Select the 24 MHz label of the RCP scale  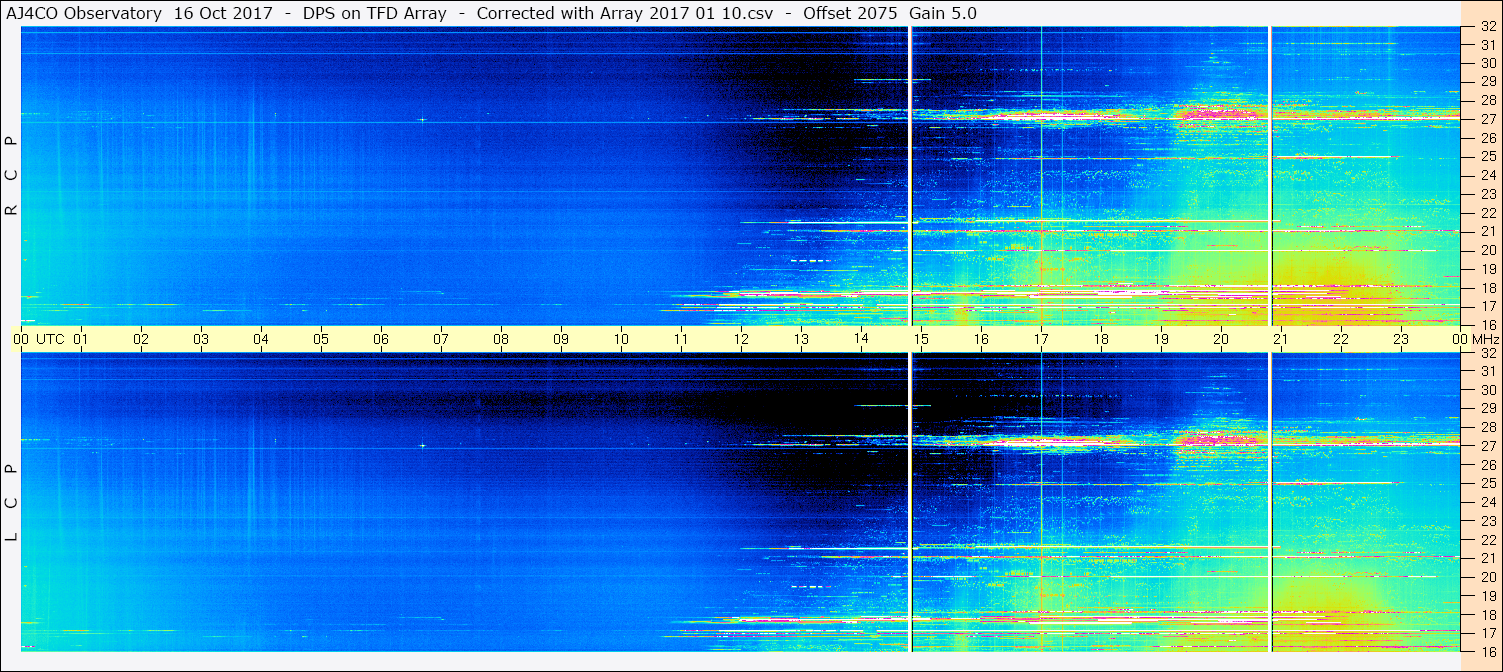point(1488,175)
